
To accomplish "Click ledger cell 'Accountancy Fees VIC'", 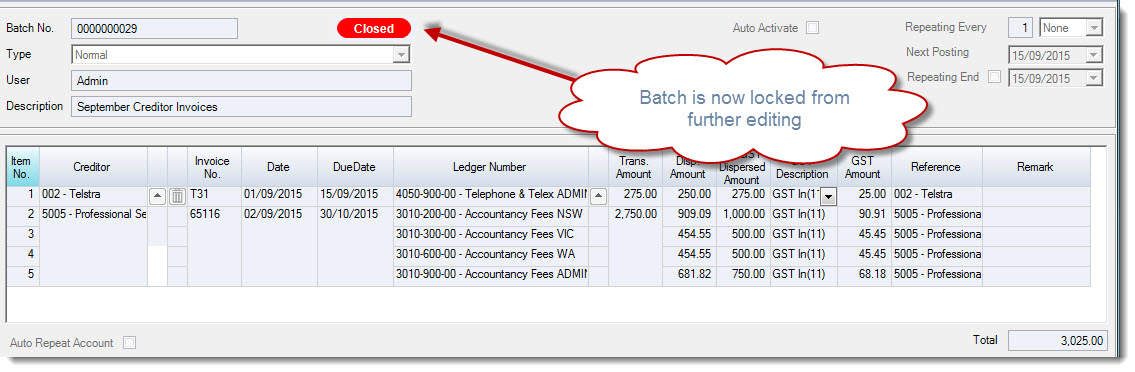I will (490, 235).
